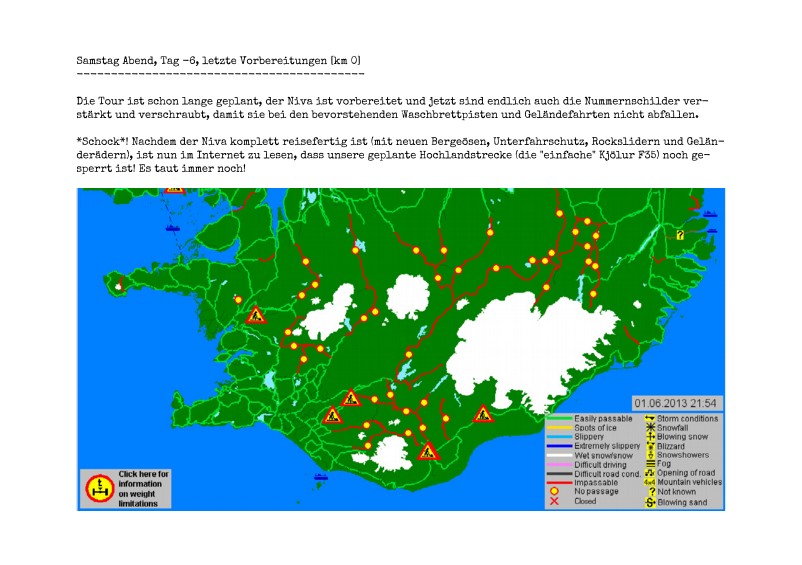
Task: Open the weight limitations information link
Action: tap(145, 488)
